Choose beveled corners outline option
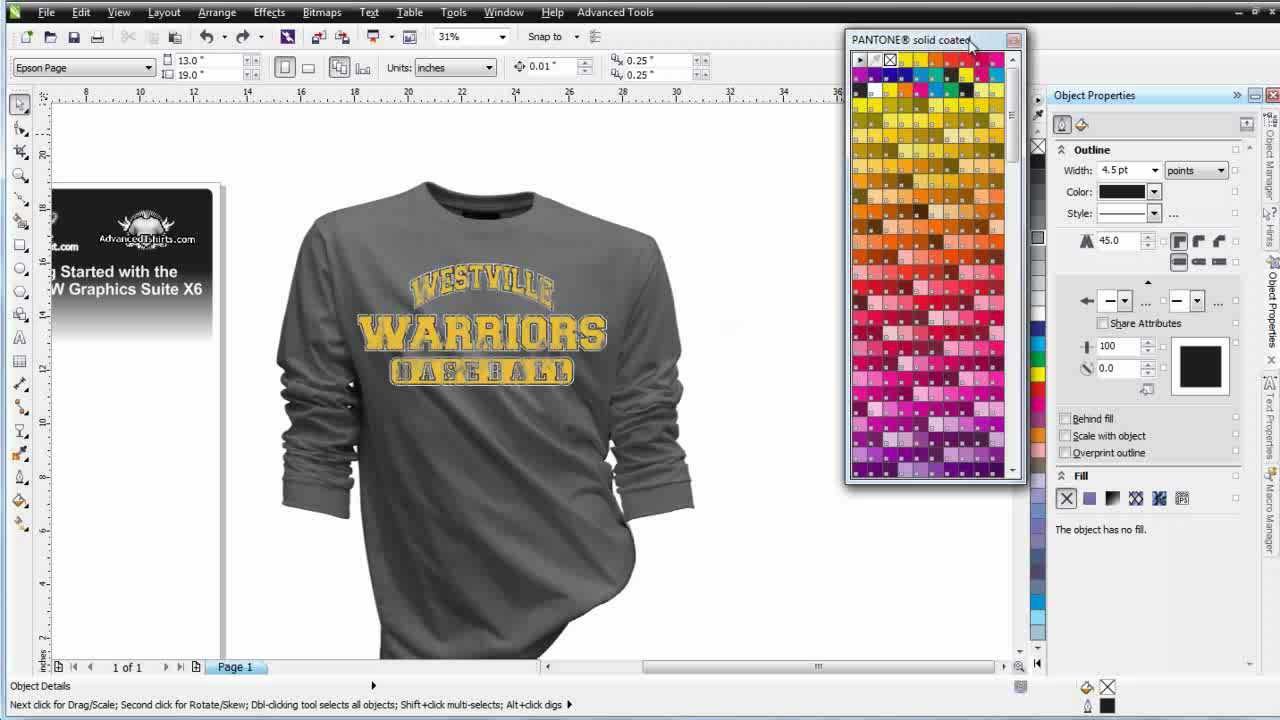This screenshot has height=720, width=1280. [1218, 241]
